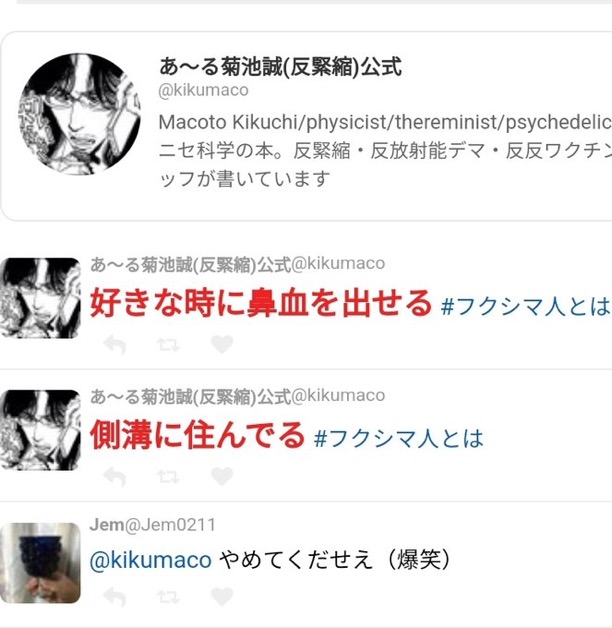Like the 側溝に住んでる tweet

click(222, 476)
